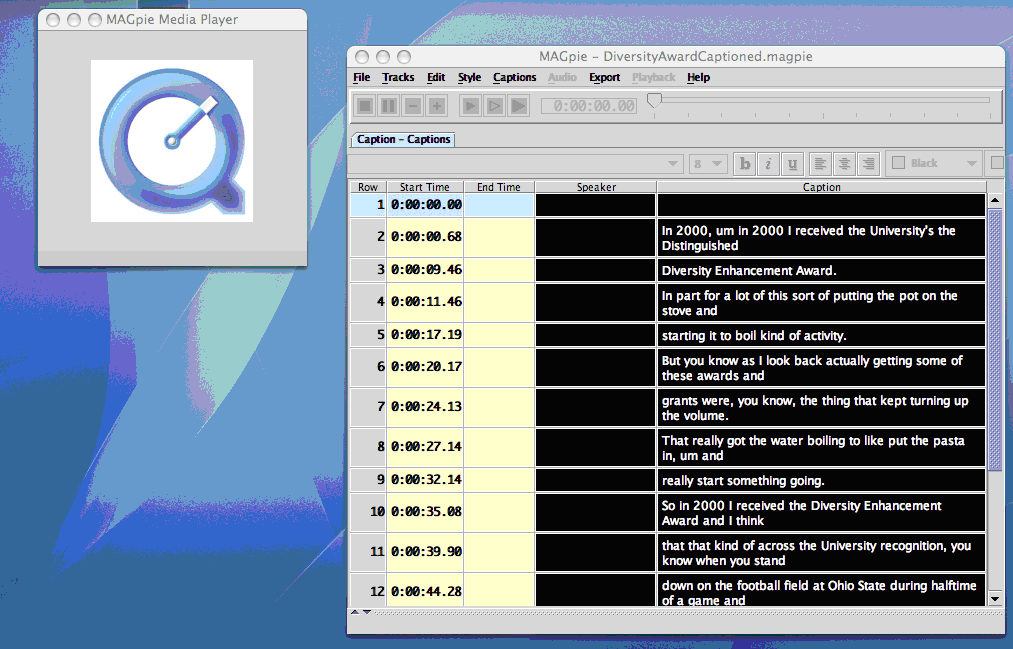The image size is (1013, 649).
Task: Toggle bold formatting
Action: click(745, 164)
